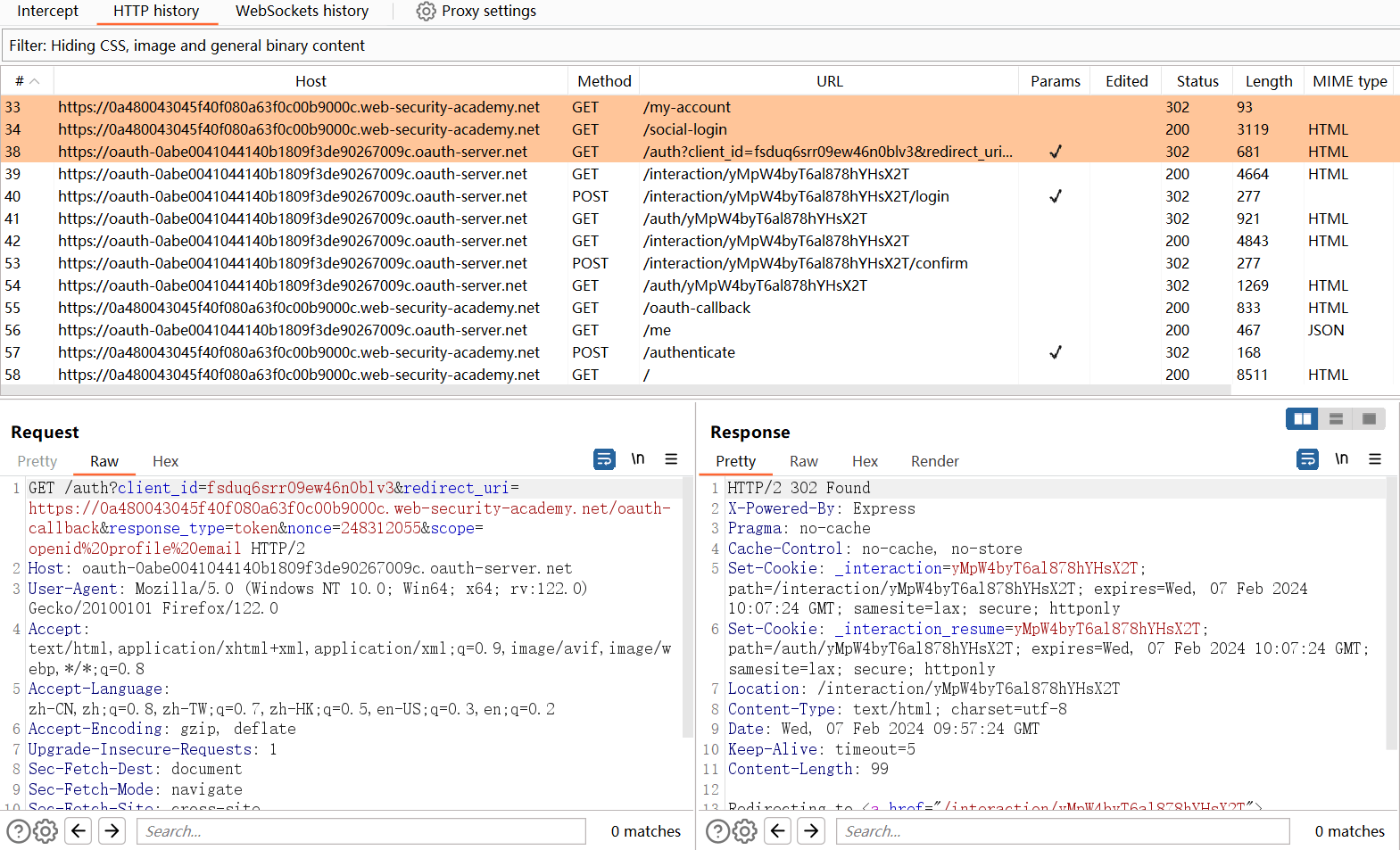The width and height of the screenshot is (1400, 850).
Task: Switch to the Response Render tab
Action: click(x=934, y=461)
